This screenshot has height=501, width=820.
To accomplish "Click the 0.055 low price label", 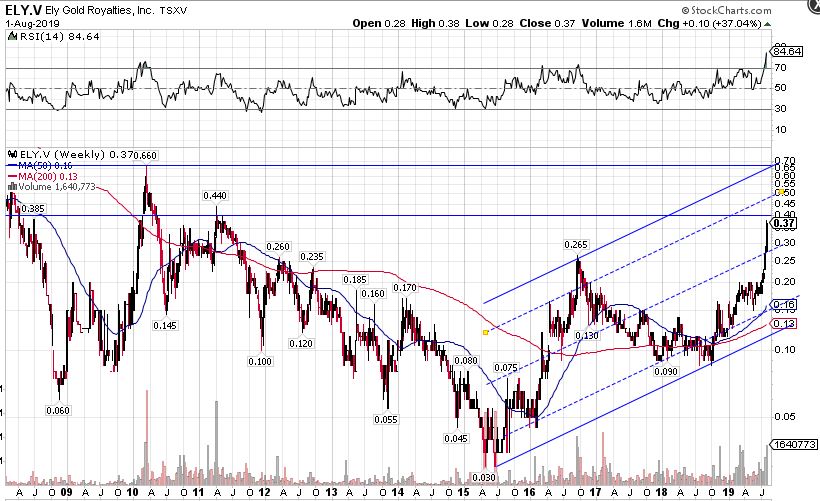I will [386, 419].
